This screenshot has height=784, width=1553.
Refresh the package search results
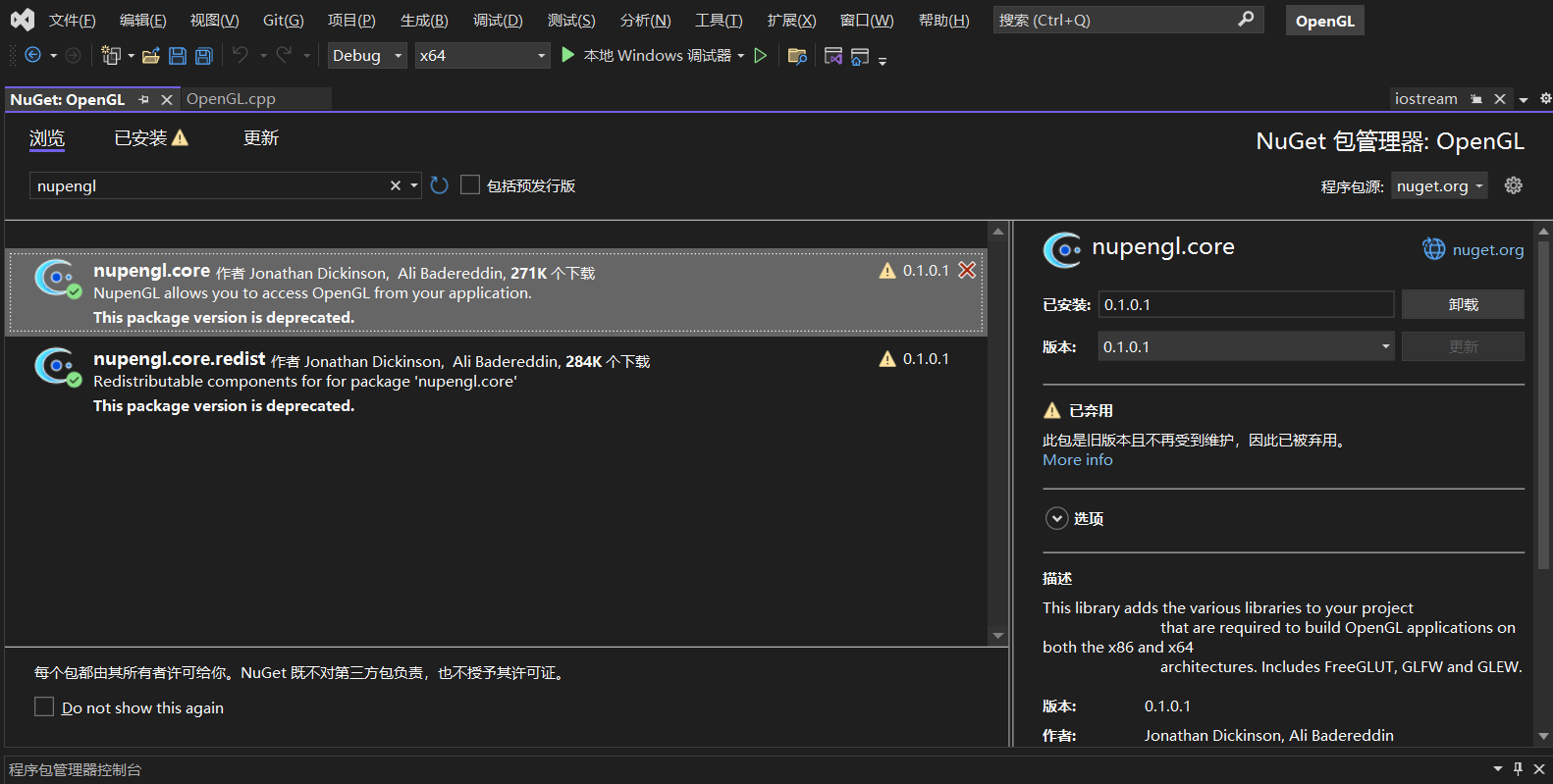(440, 185)
